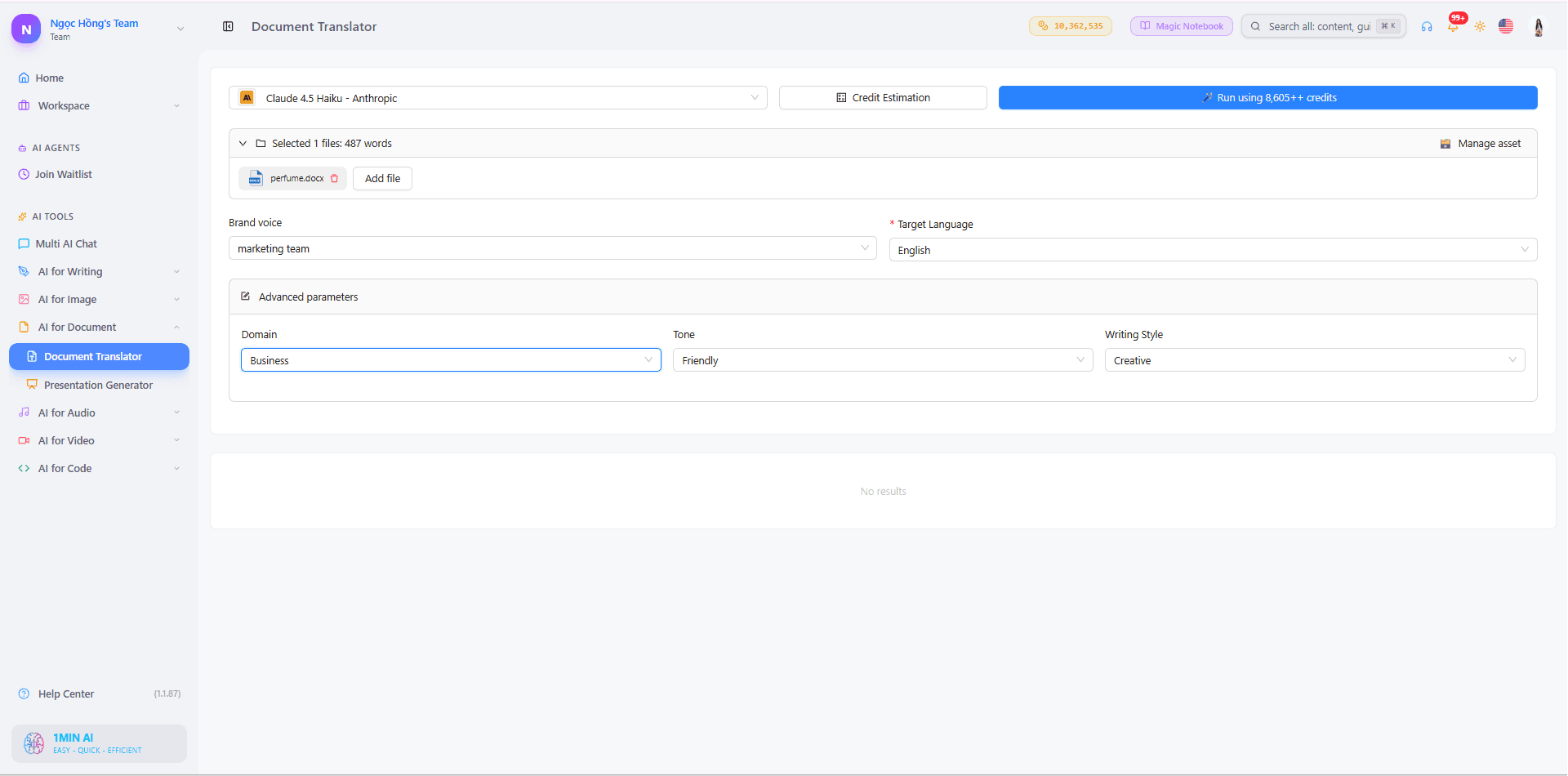This screenshot has height=776, width=1568.
Task: Expand AI for Image section
Action: pyautogui.click(x=99, y=299)
